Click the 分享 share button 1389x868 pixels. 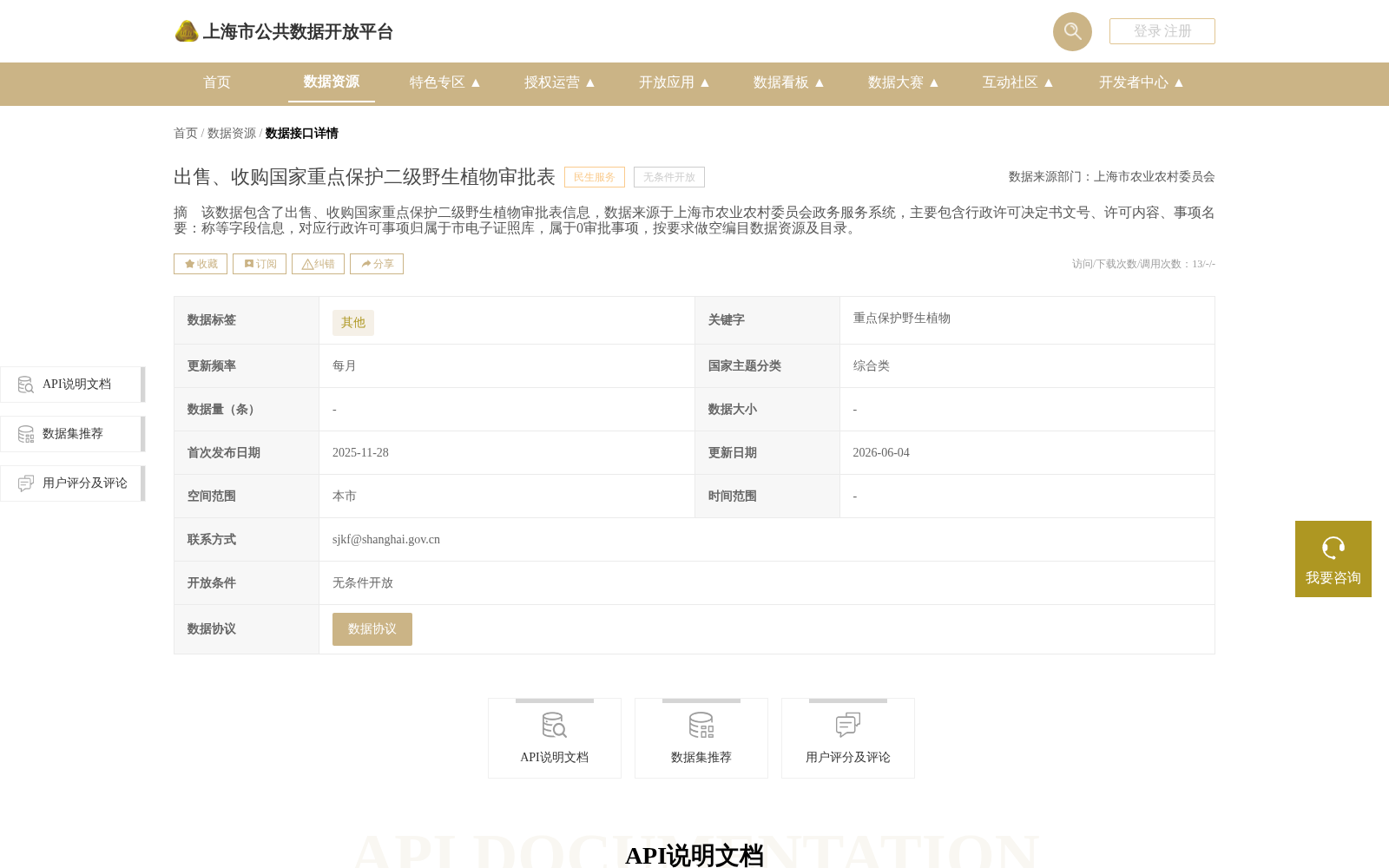pyautogui.click(x=377, y=264)
